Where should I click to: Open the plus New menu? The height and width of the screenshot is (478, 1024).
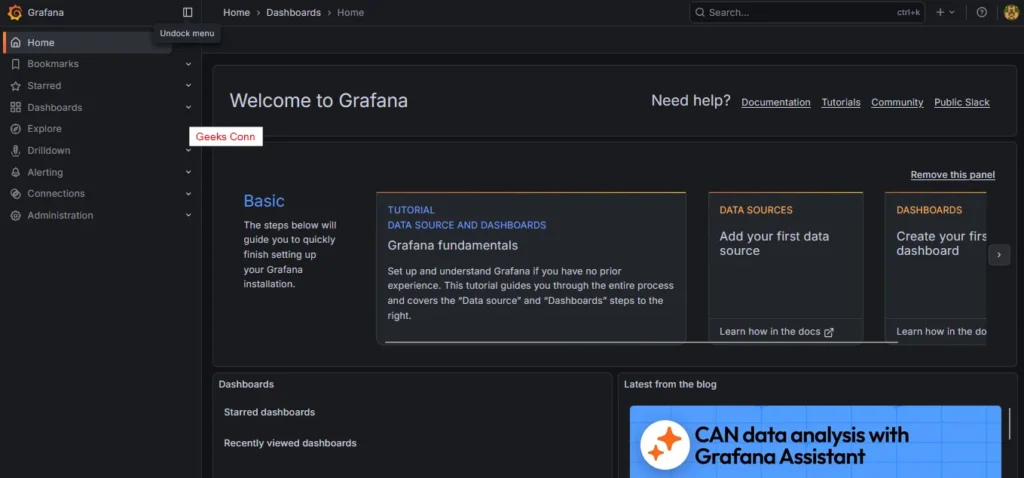coord(945,12)
